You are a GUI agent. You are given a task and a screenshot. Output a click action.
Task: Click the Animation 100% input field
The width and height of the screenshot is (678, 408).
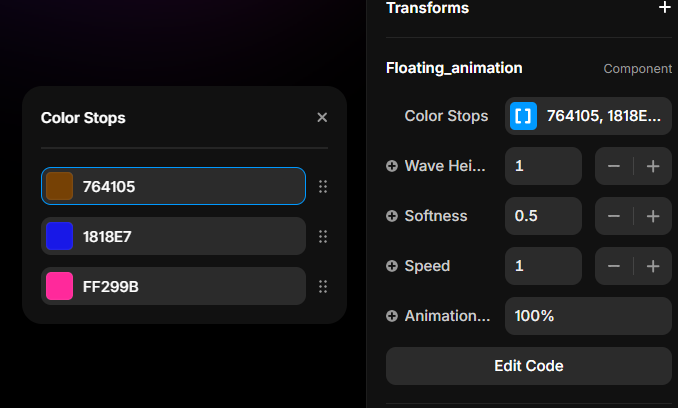tap(587, 316)
